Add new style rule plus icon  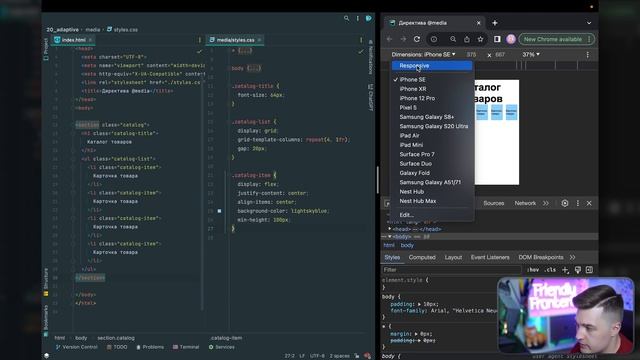click(565, 270)
